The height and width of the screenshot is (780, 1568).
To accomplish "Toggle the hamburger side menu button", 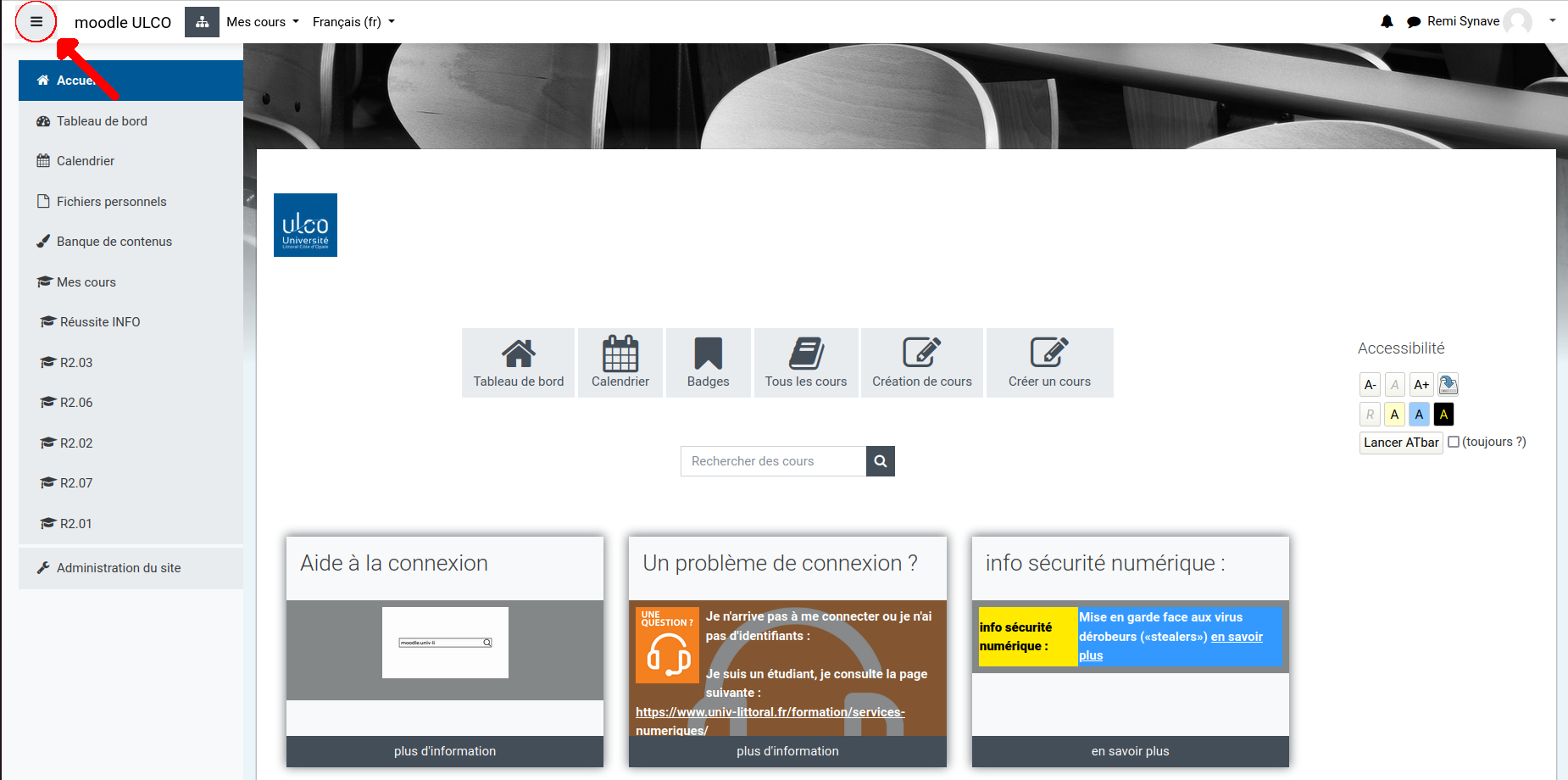I will (36, 22).
